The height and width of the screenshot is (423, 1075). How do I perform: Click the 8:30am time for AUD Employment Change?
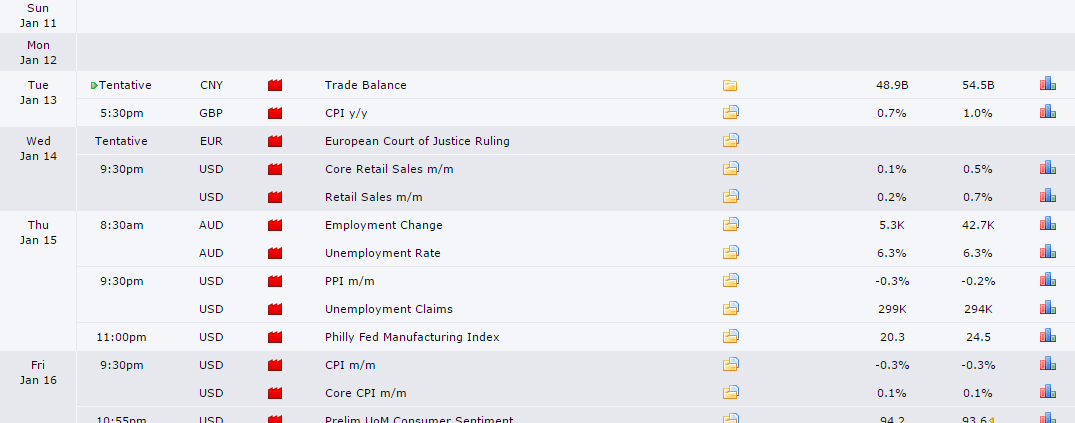(x=121, y=225)
